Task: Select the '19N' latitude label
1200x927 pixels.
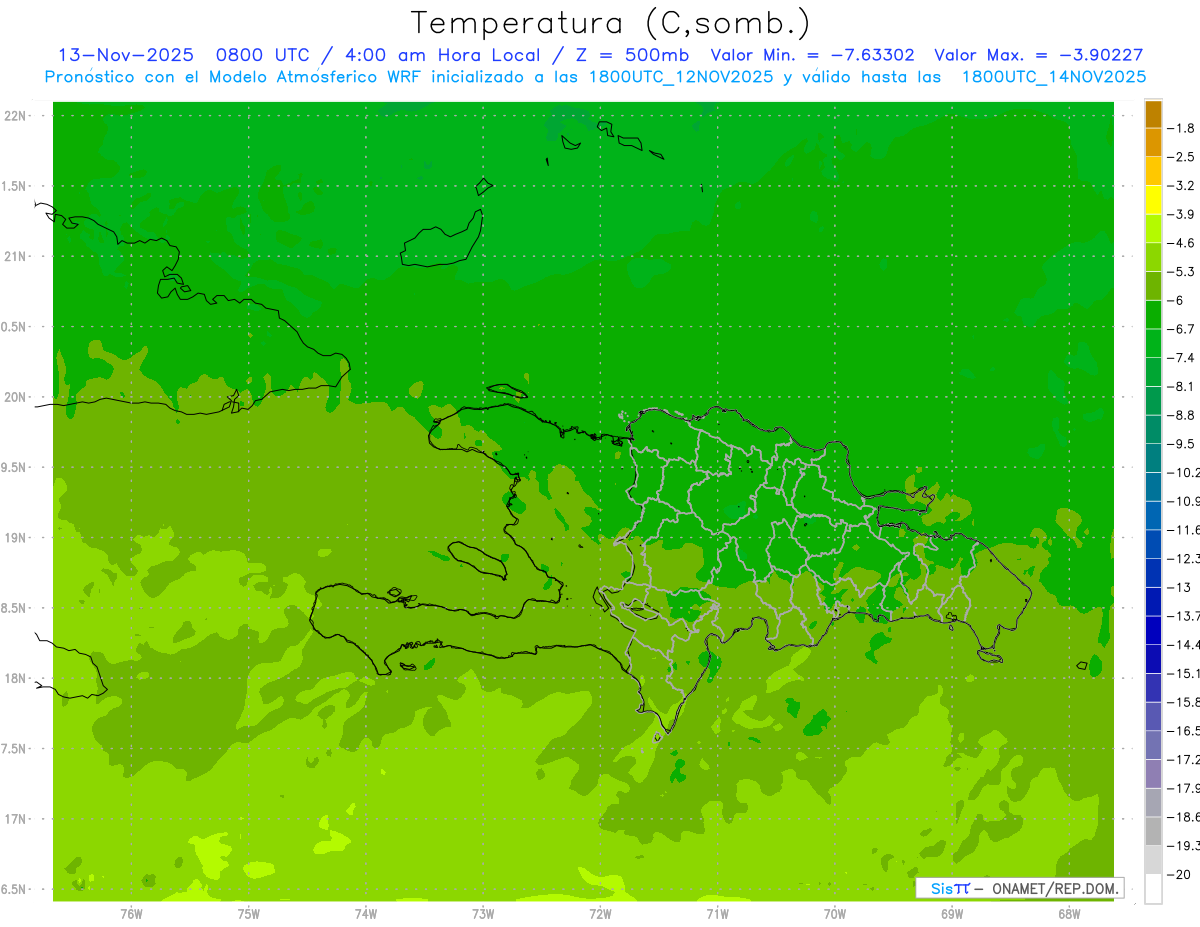Action: tap(15, 538)
